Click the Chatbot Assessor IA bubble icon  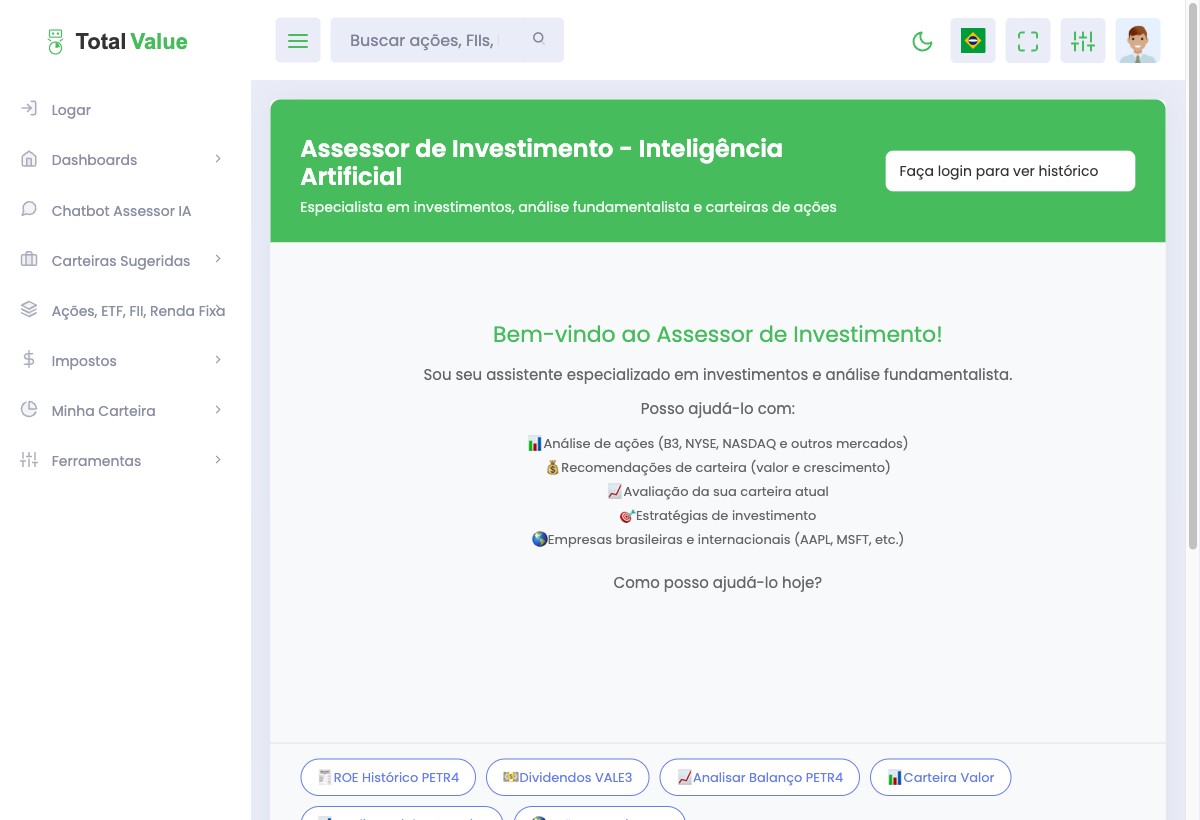(x=29, y=210)
